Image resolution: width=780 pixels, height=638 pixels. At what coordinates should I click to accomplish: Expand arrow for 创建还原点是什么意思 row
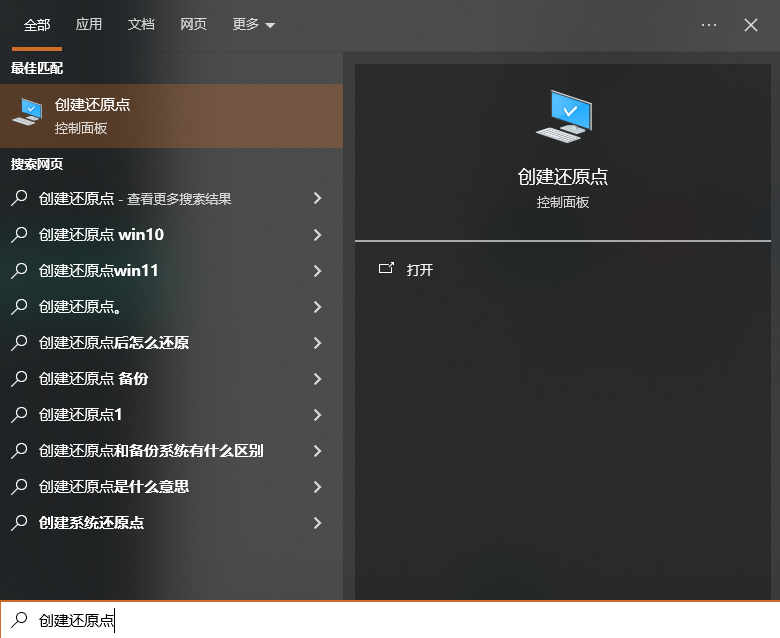coord(317,487)
